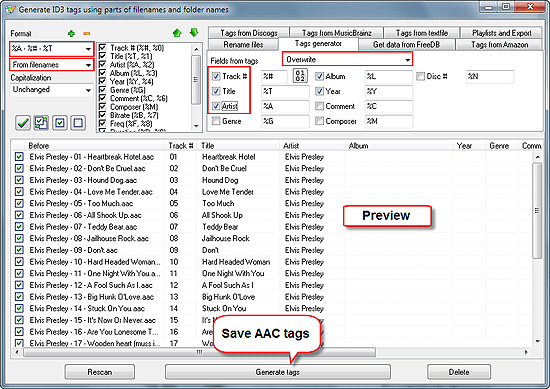Click the green up arrow icon
Image resolution: width=550 pixels, height=389 pixels.
pyautogui.click(x=177, y=33)
